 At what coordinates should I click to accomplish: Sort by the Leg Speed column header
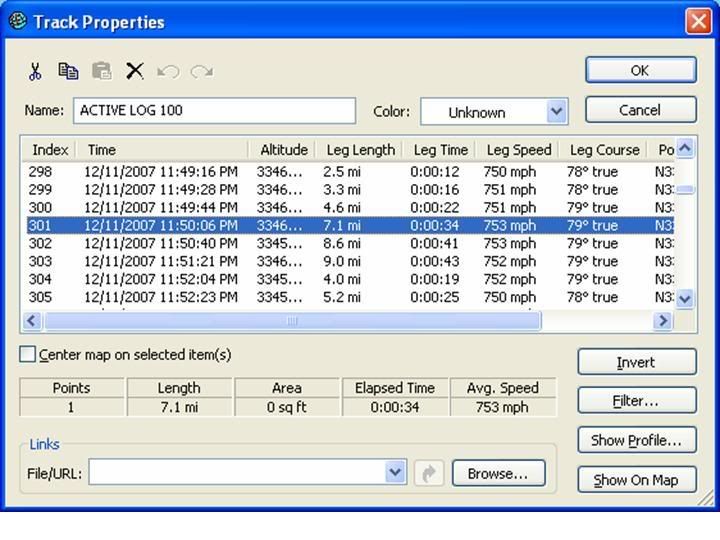tap(518, 150)
